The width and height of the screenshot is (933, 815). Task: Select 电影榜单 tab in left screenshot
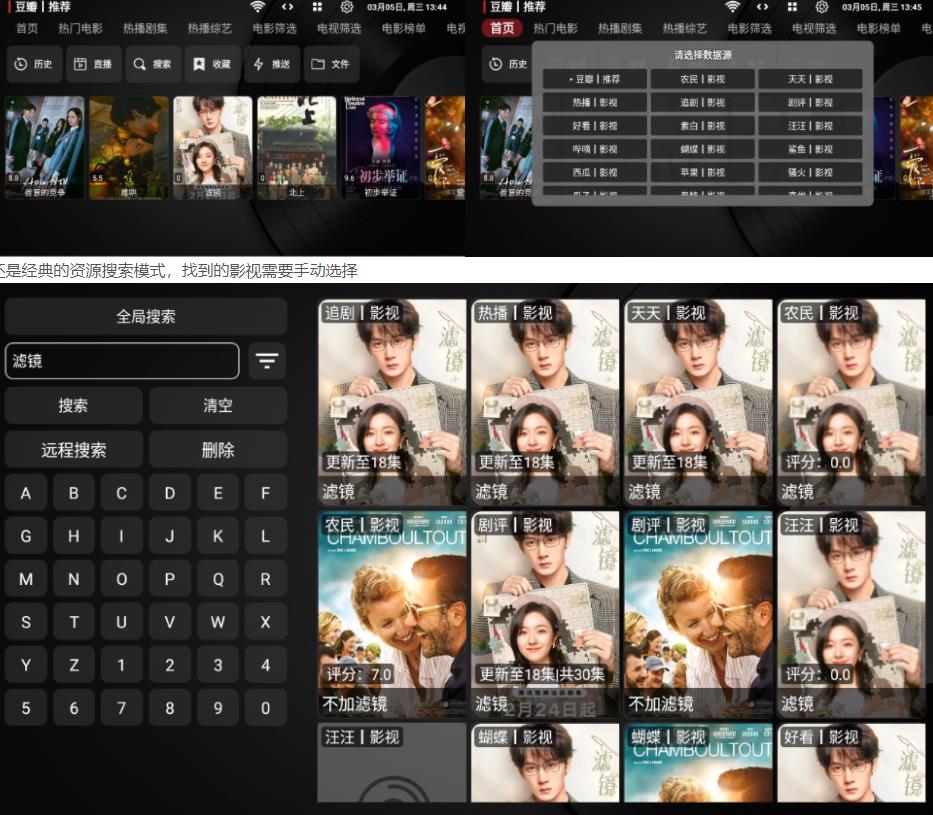click(403, 28)
